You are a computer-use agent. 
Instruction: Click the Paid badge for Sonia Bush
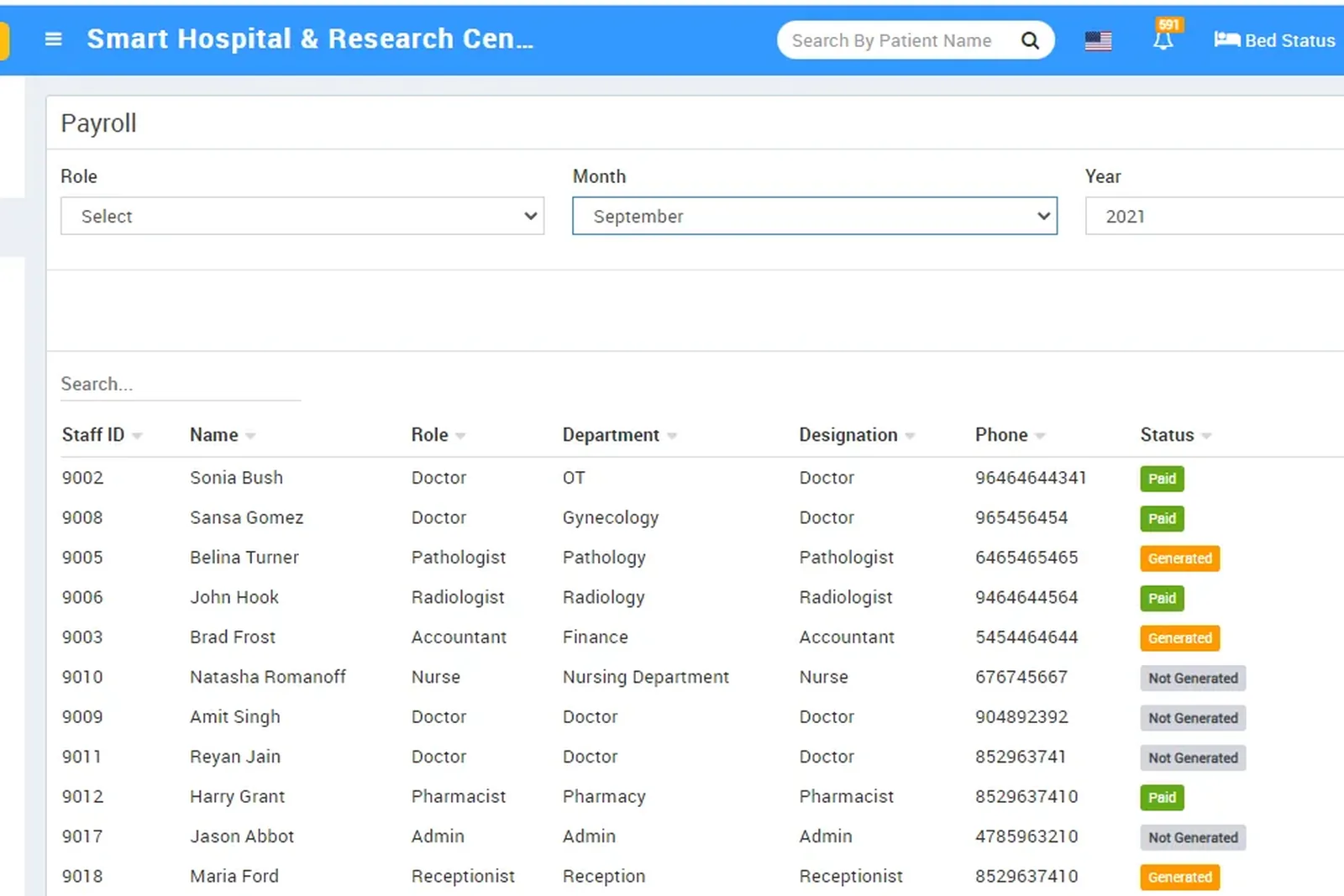(x=1162, y=479)
